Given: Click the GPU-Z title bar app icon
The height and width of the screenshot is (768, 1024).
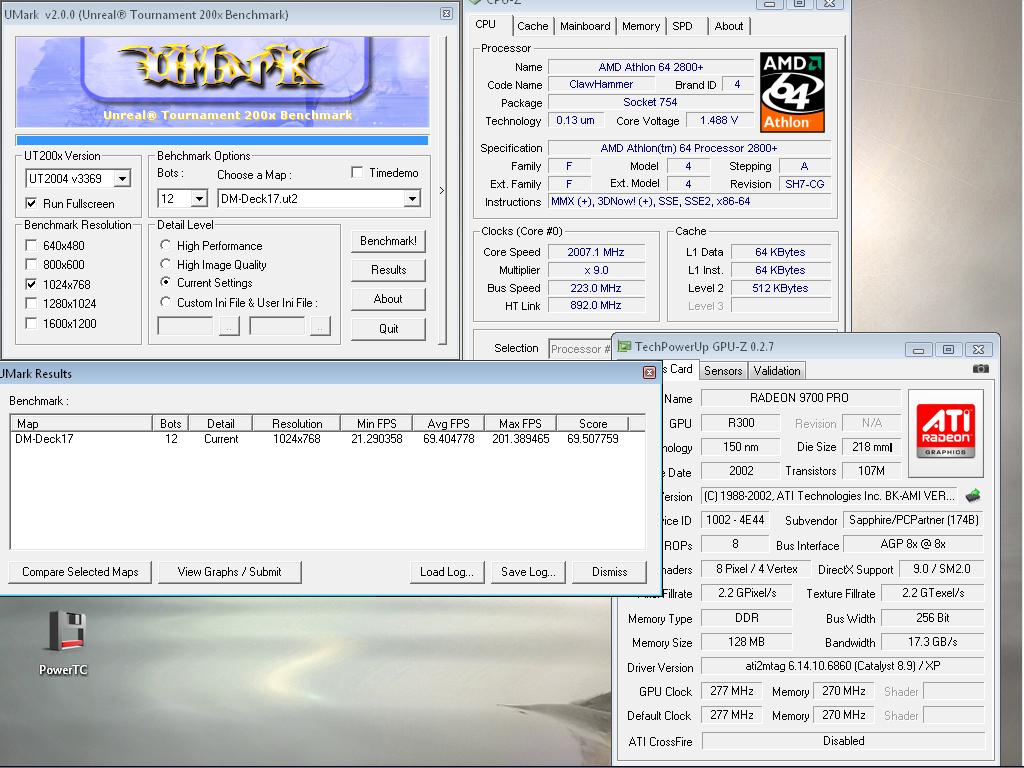Looking at the screenshot, I should pyautogui.click(x=624, y=347).
